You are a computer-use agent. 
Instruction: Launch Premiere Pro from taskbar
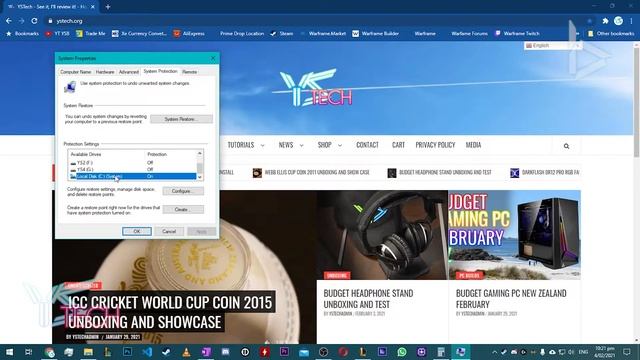(284, 352)
